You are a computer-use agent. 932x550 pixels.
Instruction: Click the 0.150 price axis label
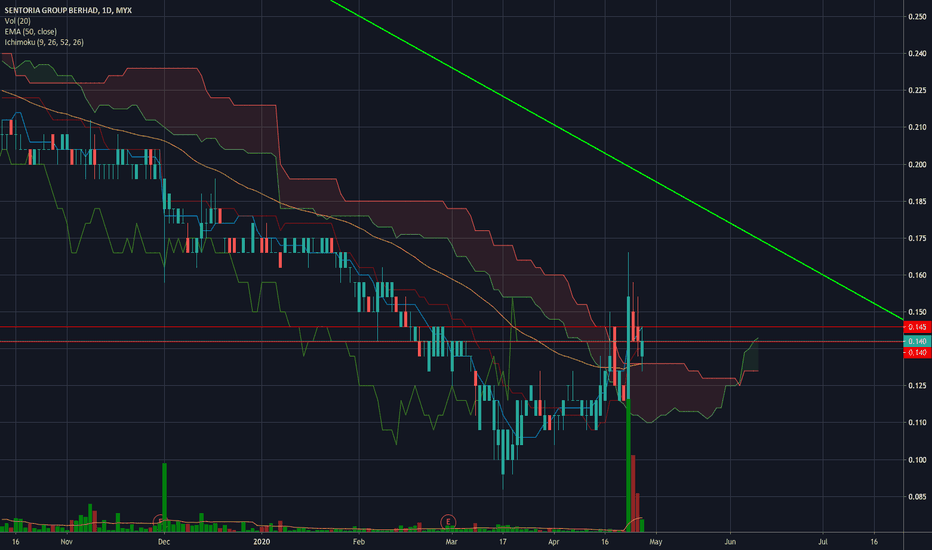(x=917, y=312)
